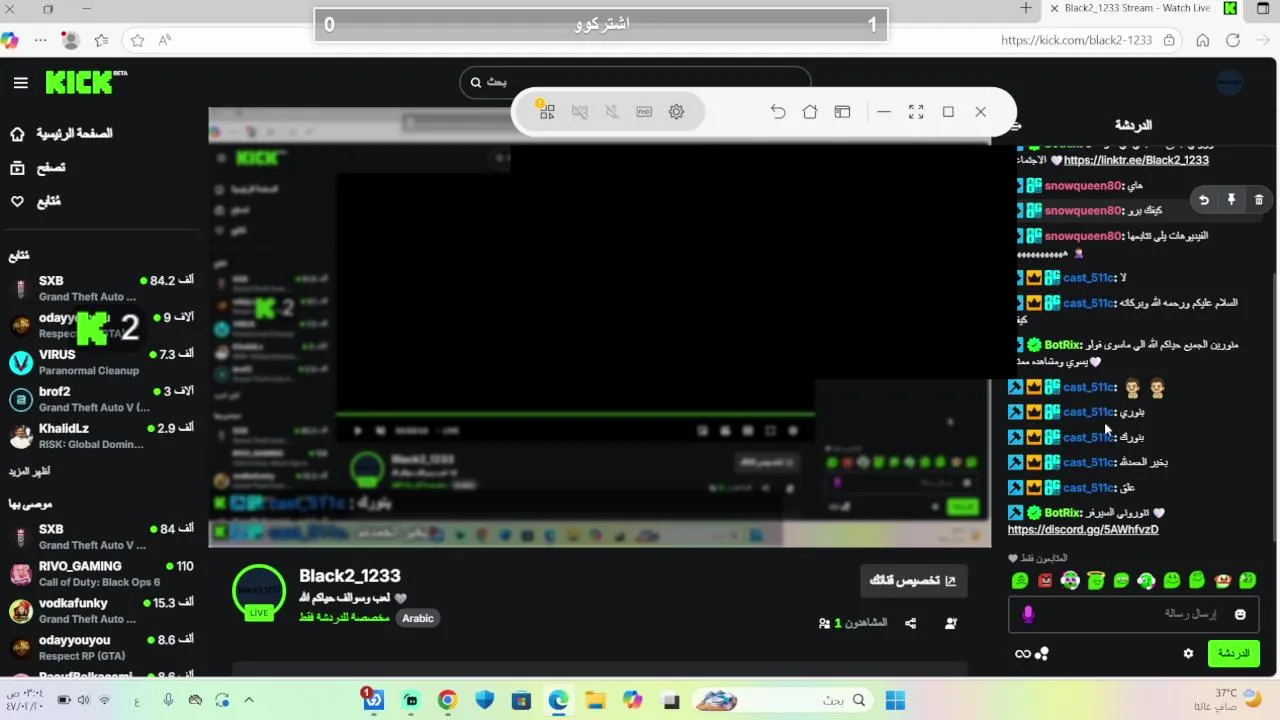Click the browser home button
Viewport: 1280px width, 720px height.
pyautogui.click(x=1203, y=40)
